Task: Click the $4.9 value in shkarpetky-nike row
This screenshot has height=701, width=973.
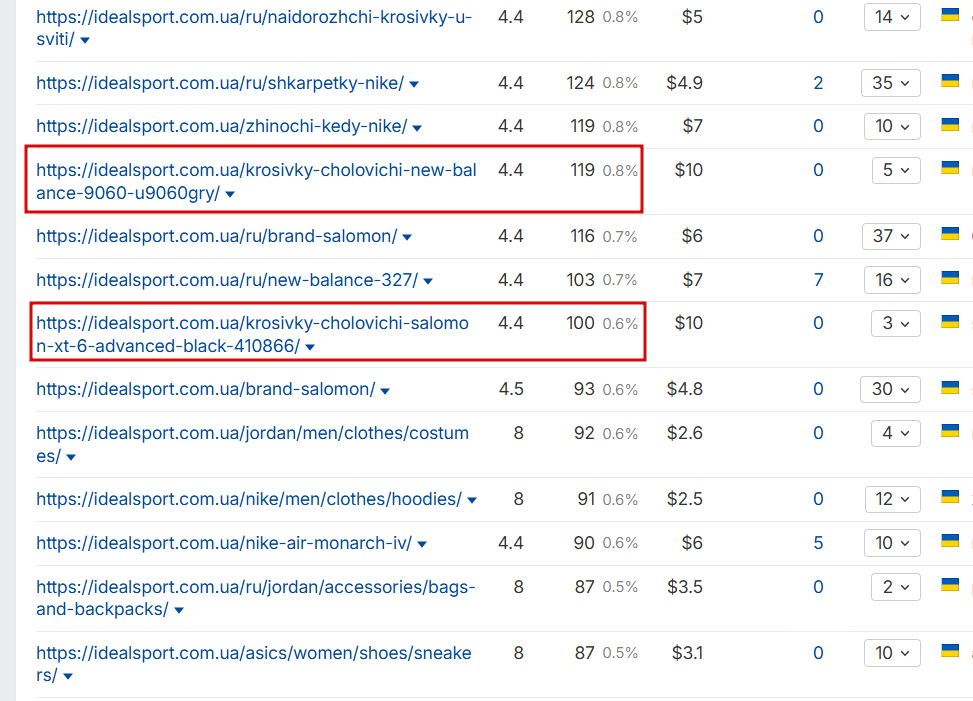Action: pyautogui.click(x=684, y=83)
